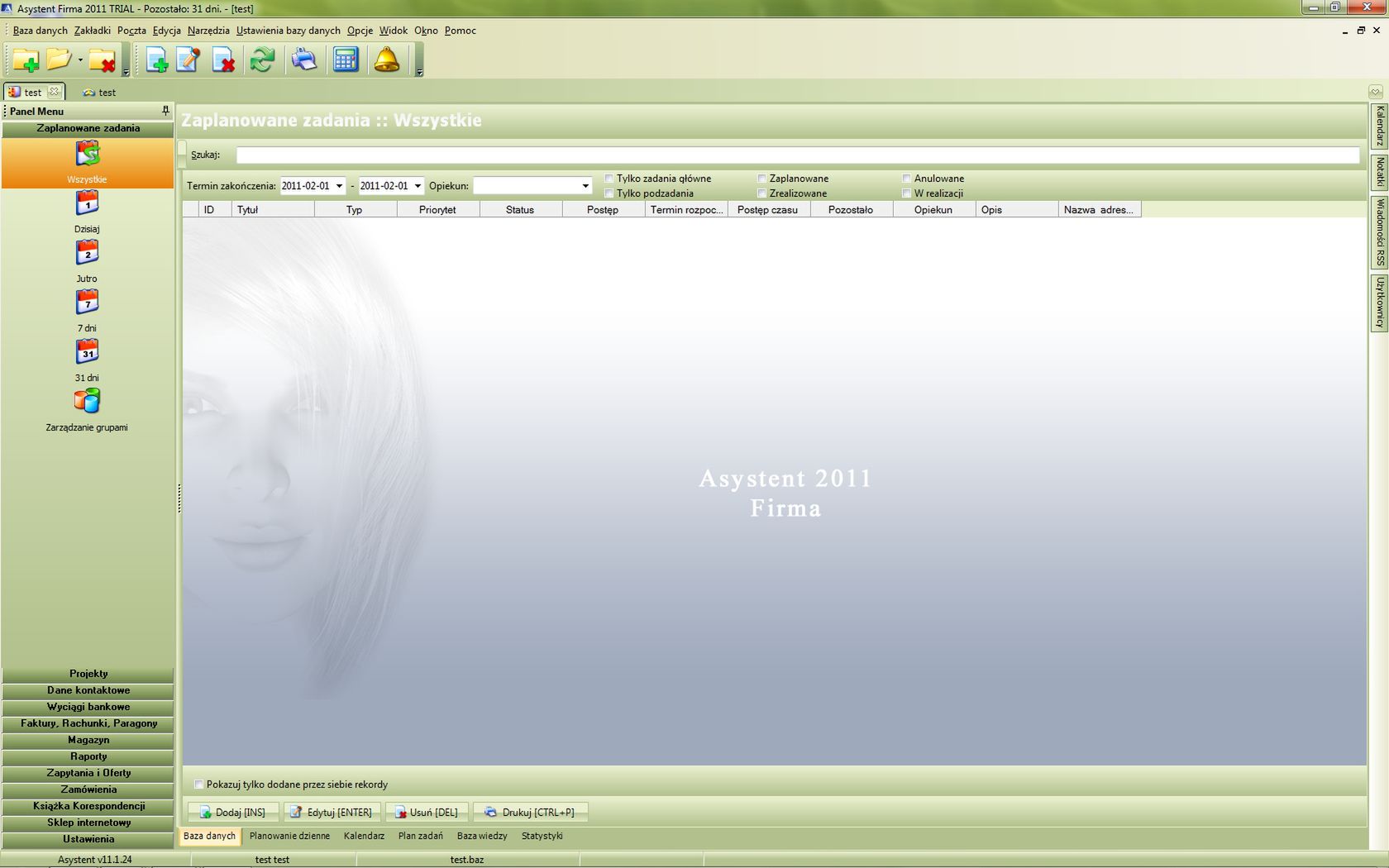
Task: Open the Narzędzia menu
Action: (x=208, y=31)
